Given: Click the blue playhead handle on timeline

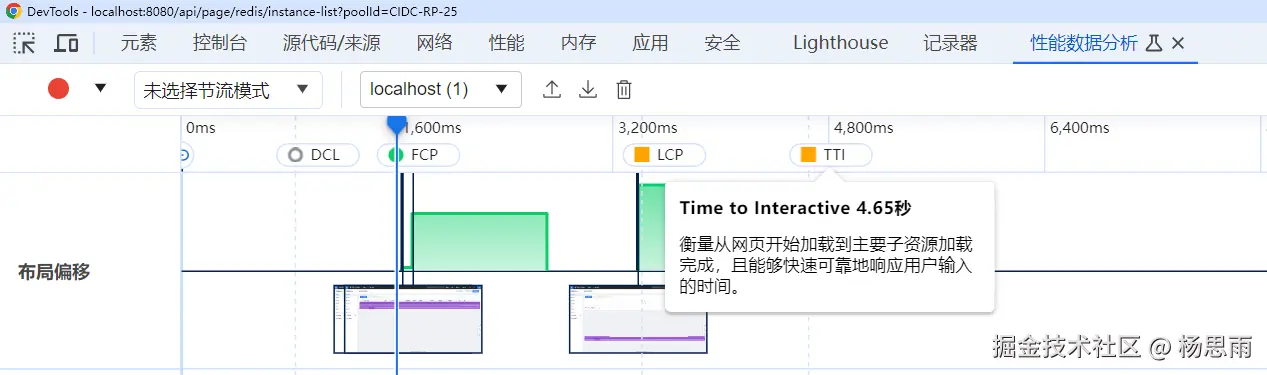Looking at the screenshot, I should point(397,124).
